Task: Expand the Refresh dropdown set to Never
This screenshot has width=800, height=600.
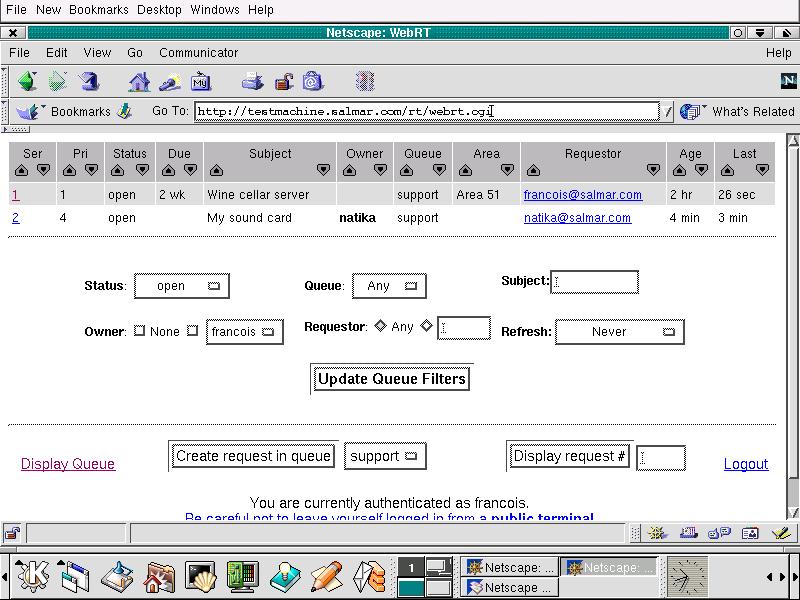Action: 619,332
